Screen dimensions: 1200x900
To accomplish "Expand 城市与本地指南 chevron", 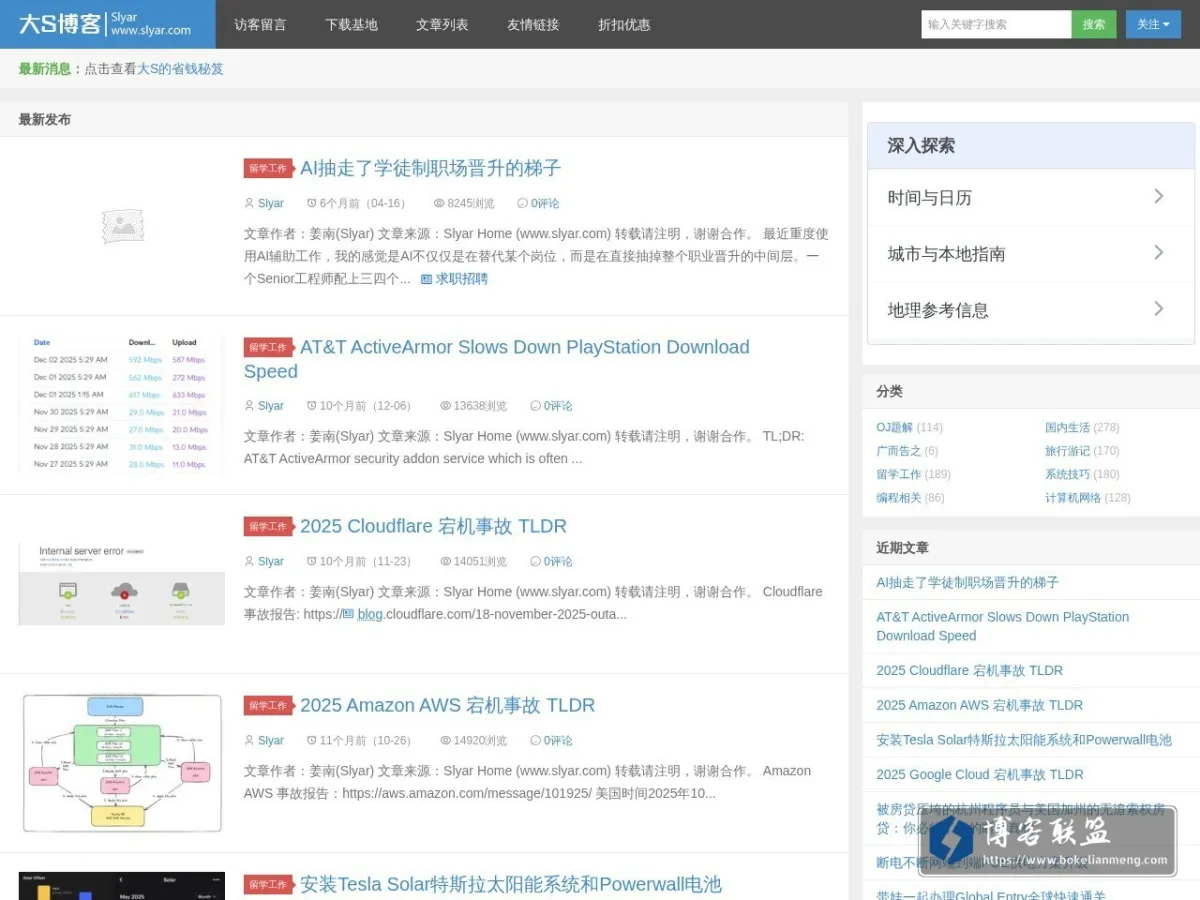I will [1158, 252].
